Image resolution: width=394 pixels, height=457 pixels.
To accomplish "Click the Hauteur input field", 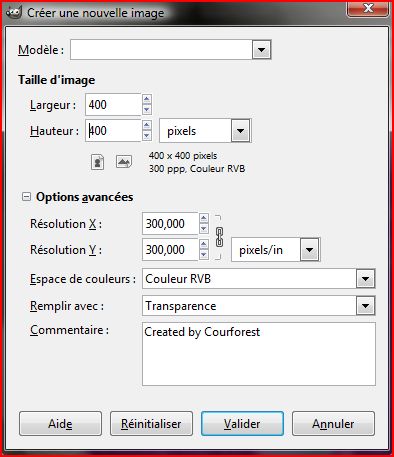I will coord(113,131).
